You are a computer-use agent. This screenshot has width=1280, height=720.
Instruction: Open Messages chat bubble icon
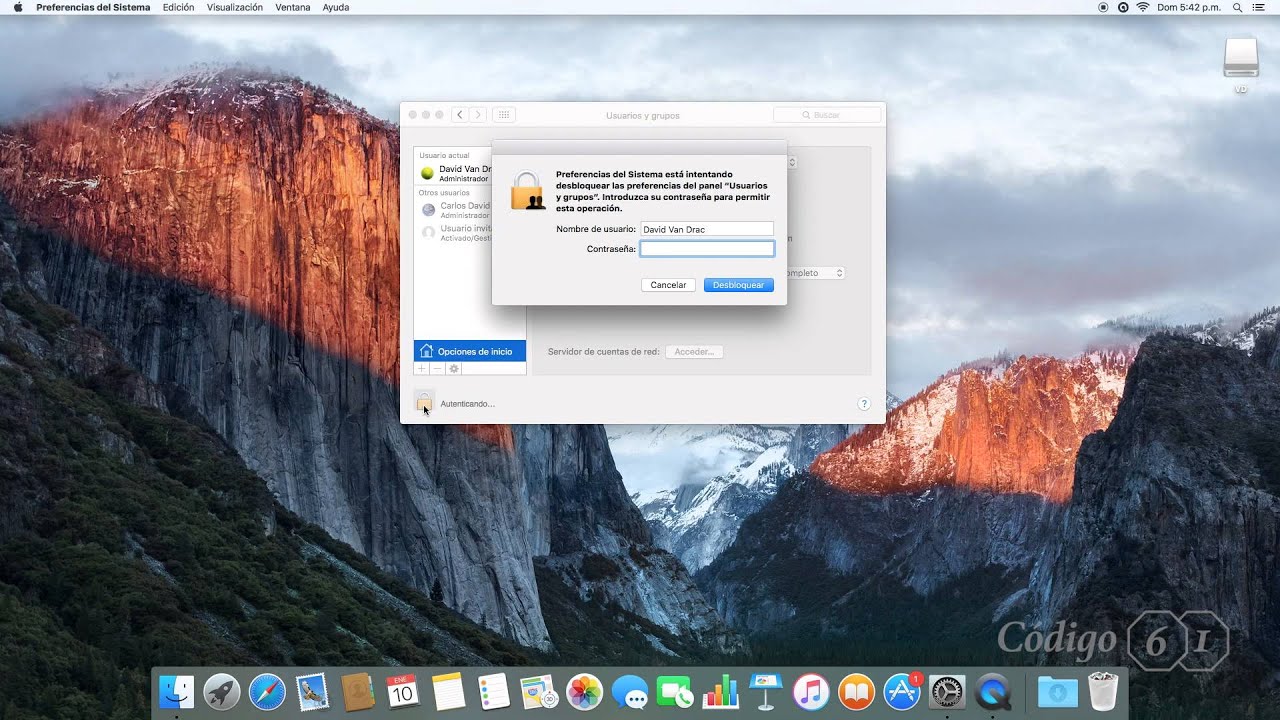pos(630,691)
